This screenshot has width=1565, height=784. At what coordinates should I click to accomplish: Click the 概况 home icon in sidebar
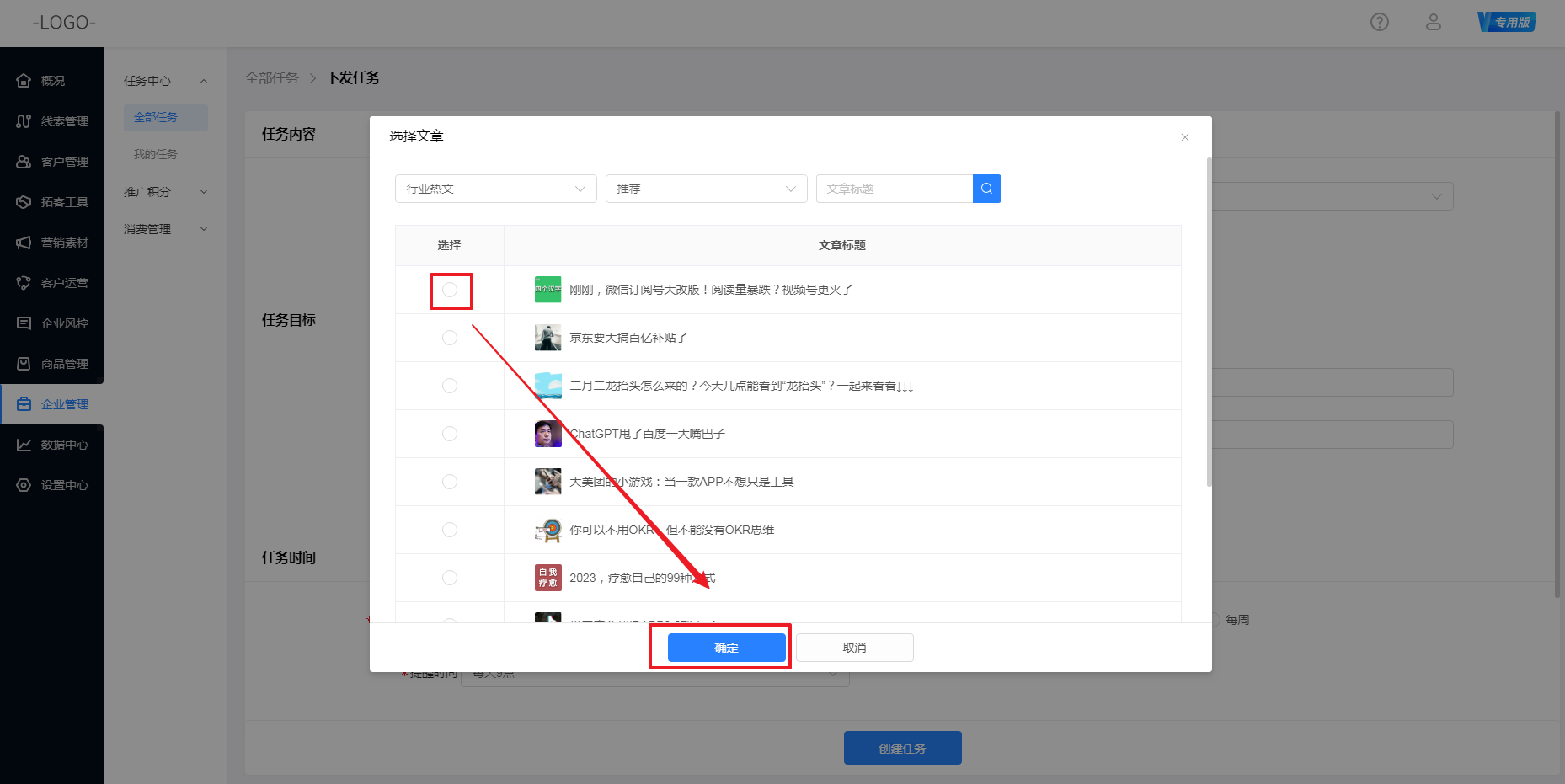(x=24, y=81)
